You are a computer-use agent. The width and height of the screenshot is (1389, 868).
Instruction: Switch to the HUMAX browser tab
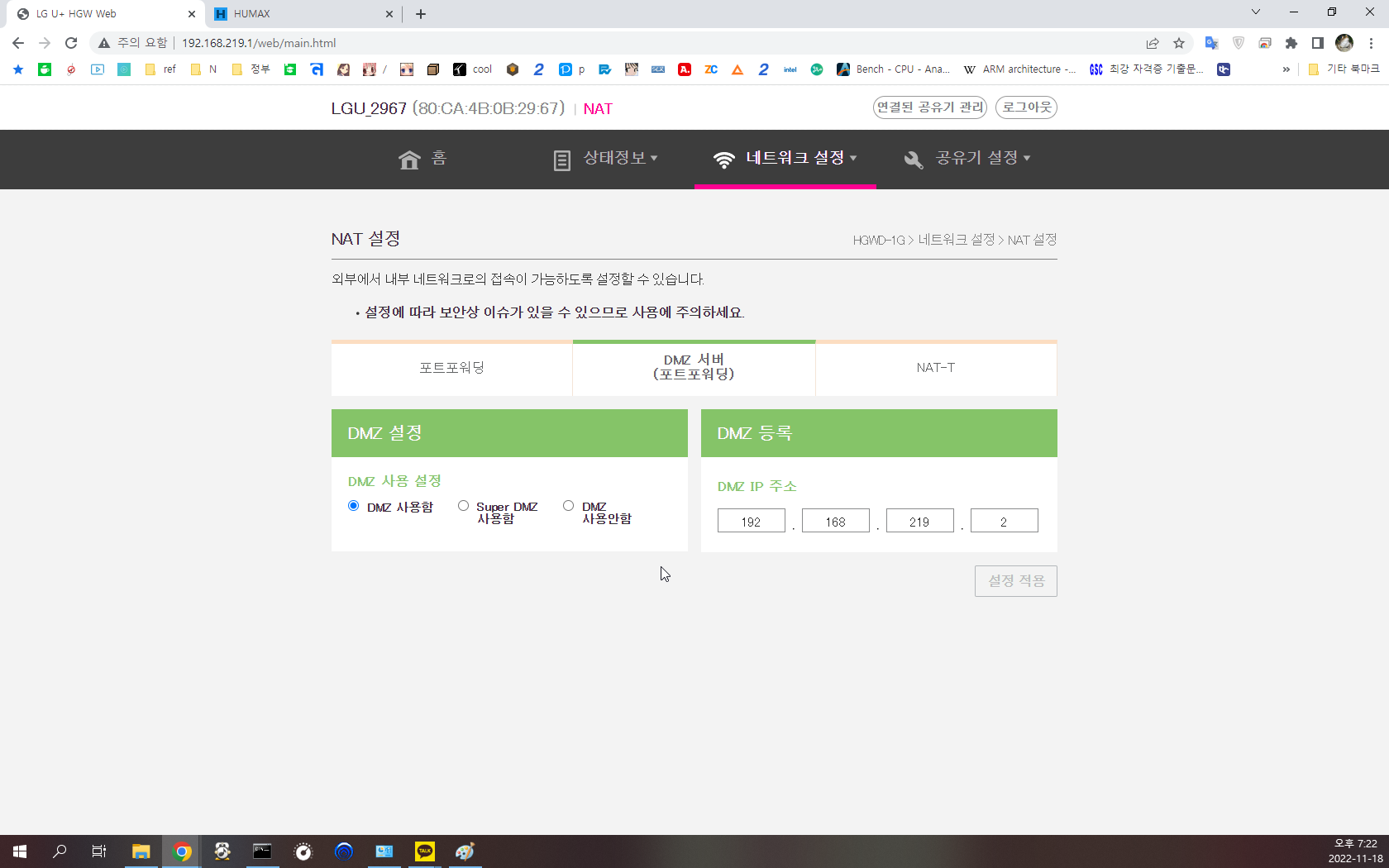point(303,14)
